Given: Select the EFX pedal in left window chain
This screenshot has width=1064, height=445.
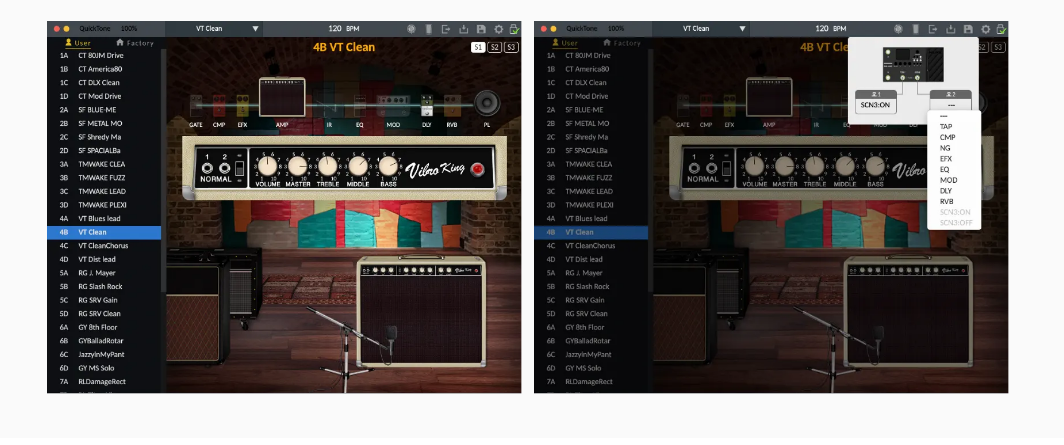Looking at the screenshot, I should click(242, 106).
